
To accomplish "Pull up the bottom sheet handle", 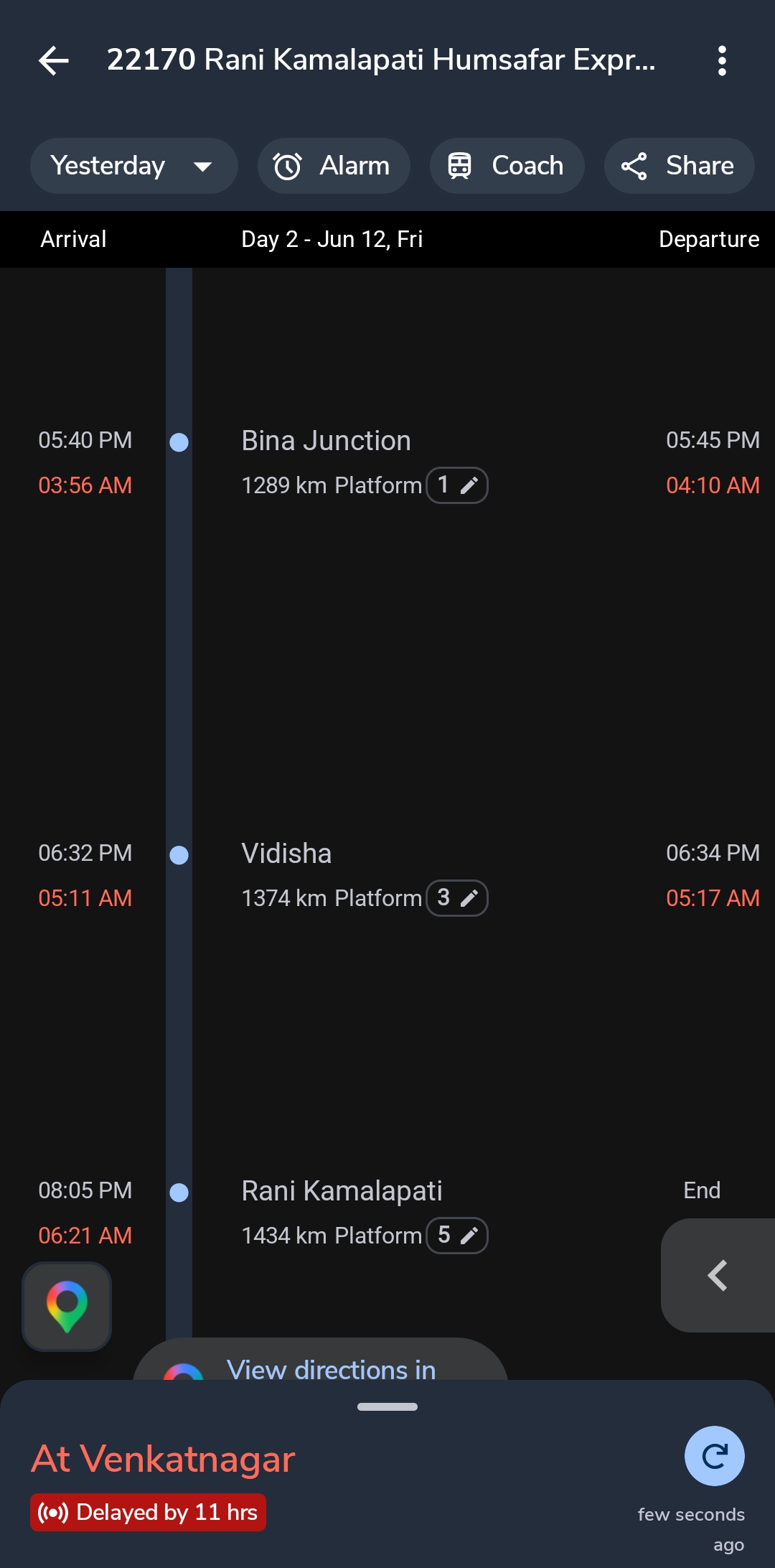I will (387, 1406).
